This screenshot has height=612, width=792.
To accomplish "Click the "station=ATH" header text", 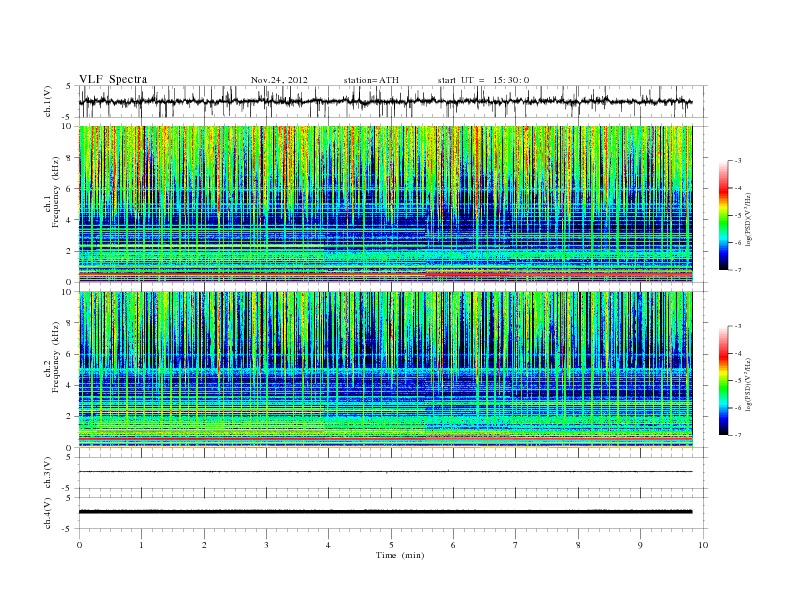I will (371, 80).
